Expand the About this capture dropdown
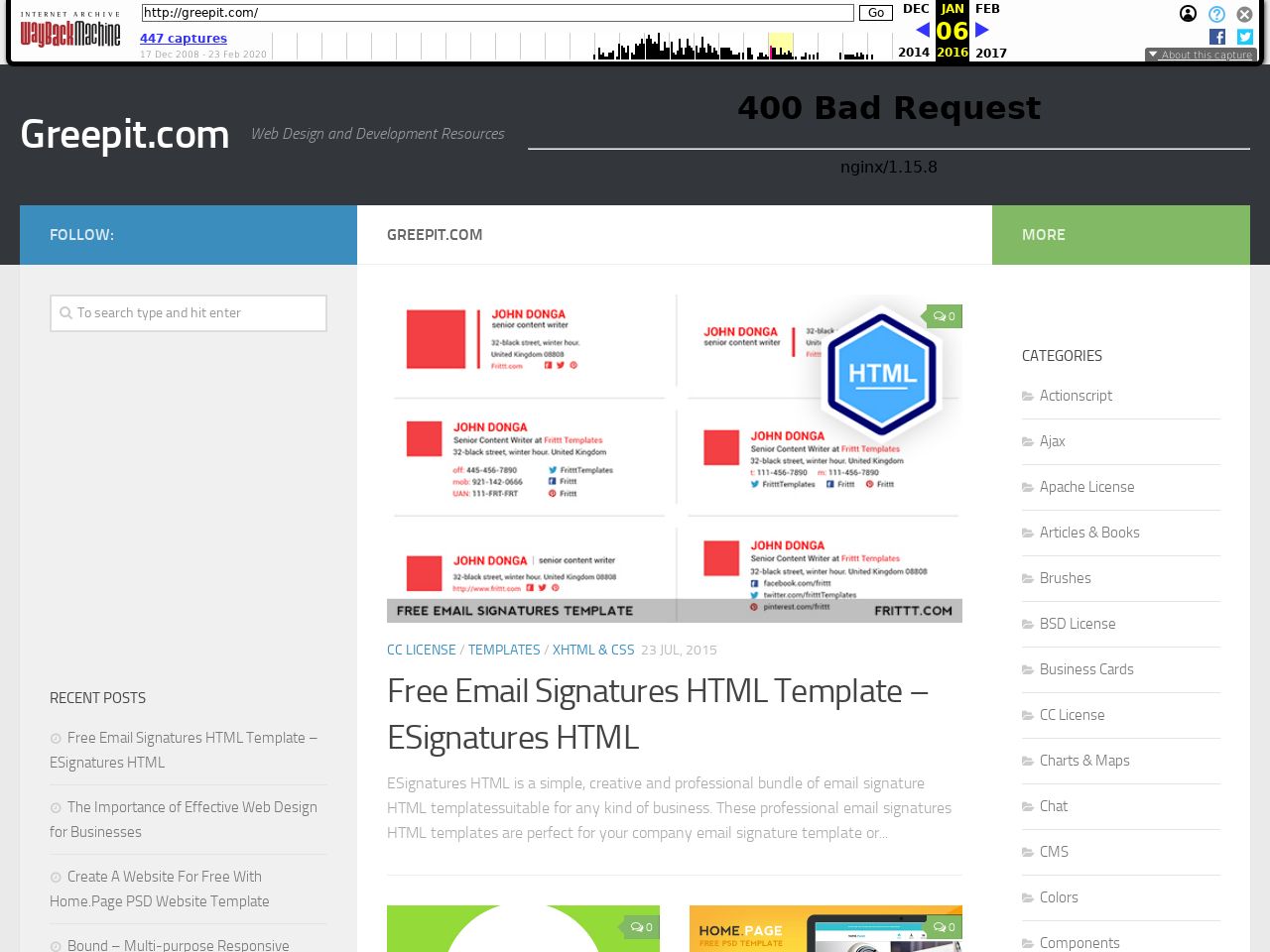 (x=1201, y=56)
